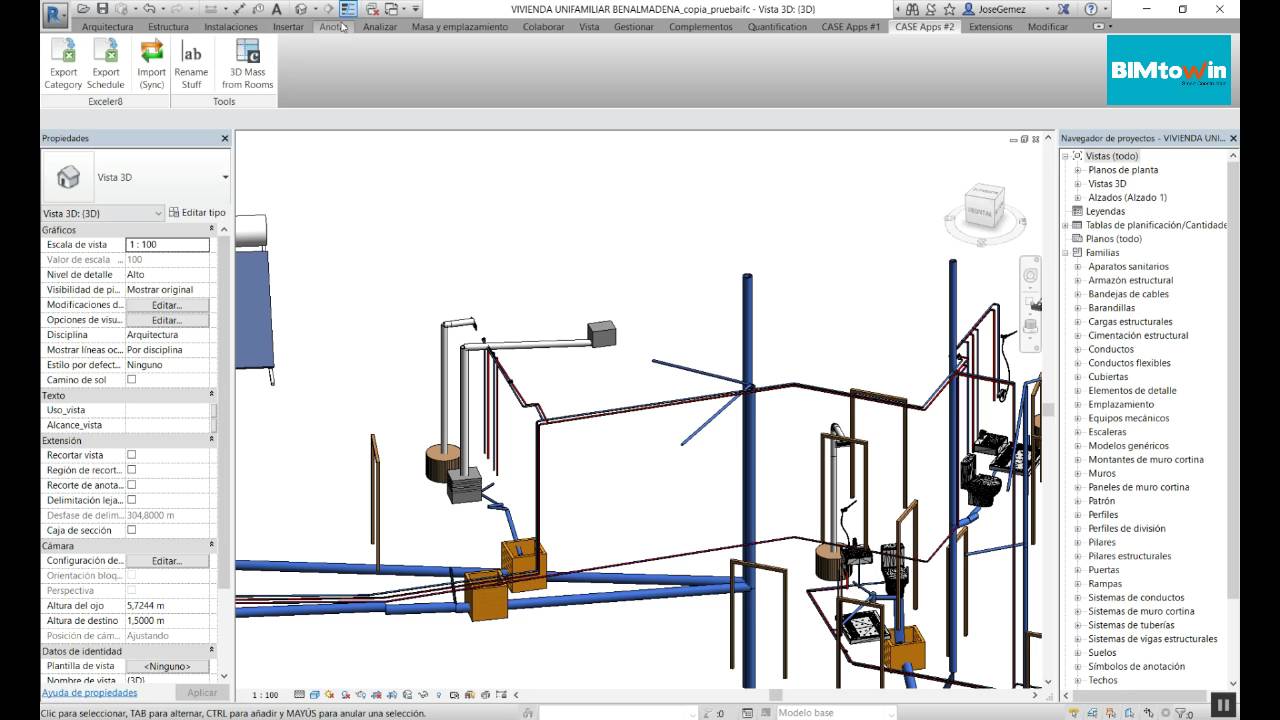Edit the Escala de vista 1 : 100 field

(x=167, y=245)
